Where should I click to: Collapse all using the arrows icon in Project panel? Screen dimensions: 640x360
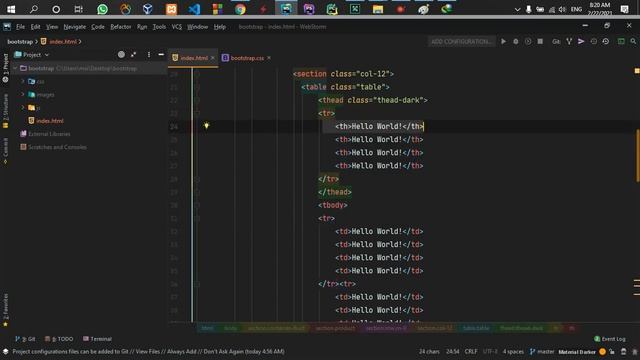(x=133, y=54)
